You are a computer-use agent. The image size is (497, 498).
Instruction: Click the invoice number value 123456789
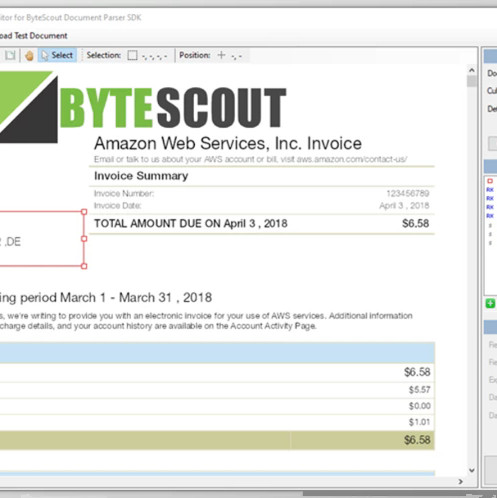pos(408,193)
